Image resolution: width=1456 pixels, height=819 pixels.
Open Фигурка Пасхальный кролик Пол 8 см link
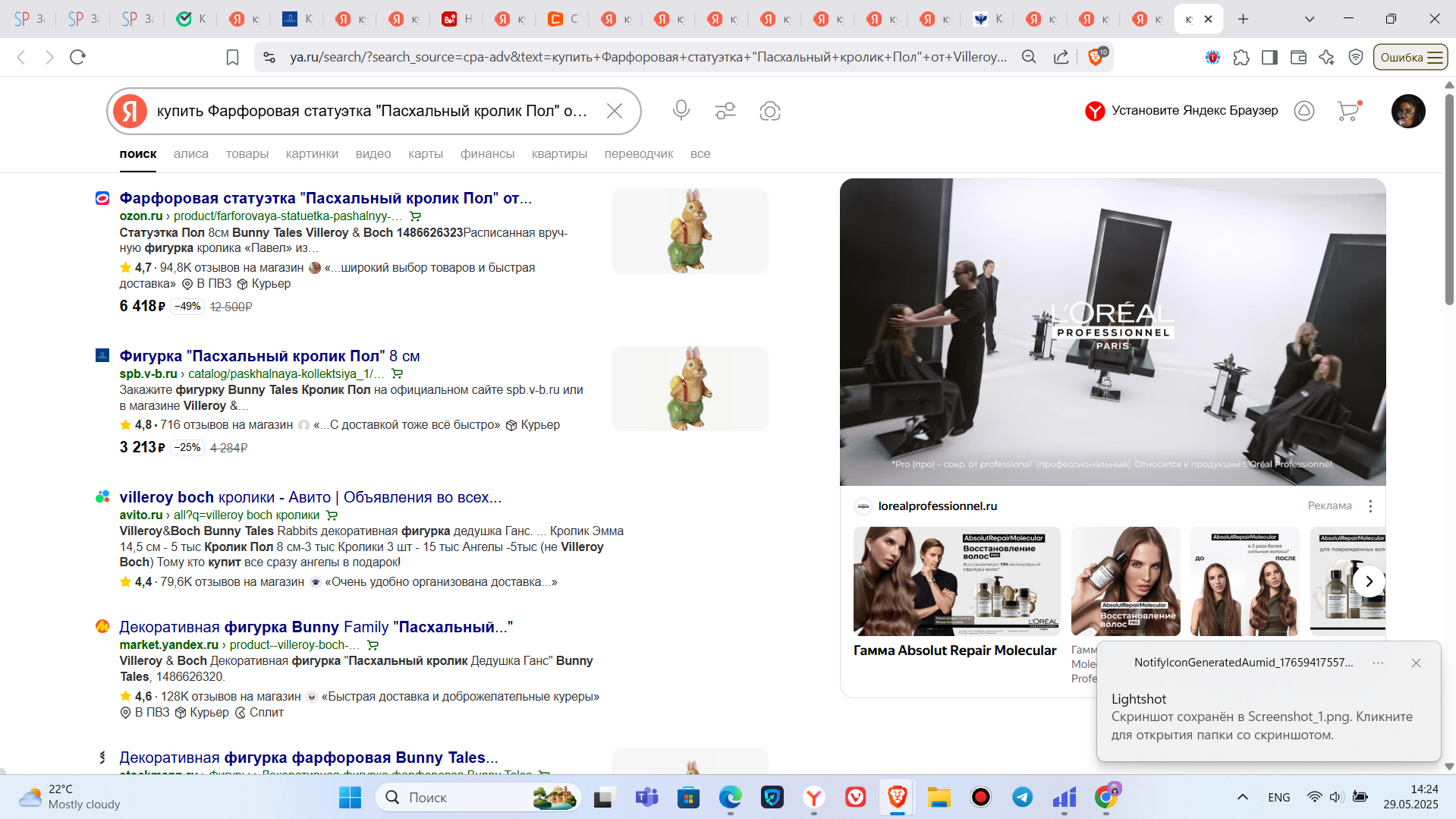269,356
